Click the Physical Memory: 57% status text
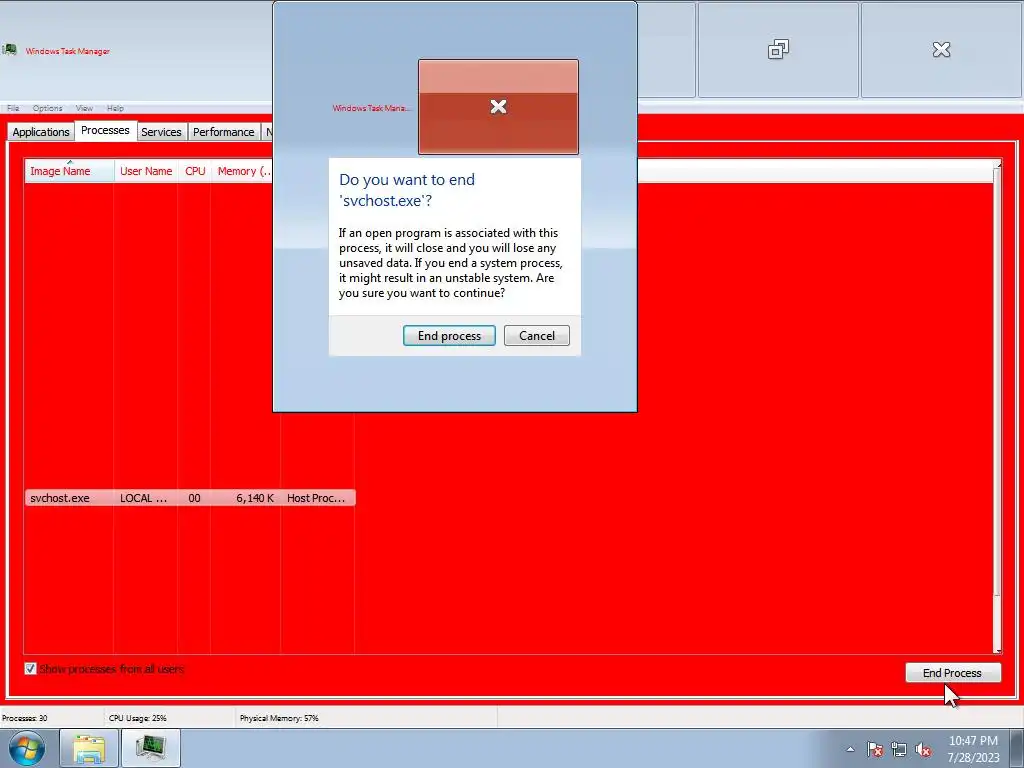This screenshot has height=768, width=1024. pos(279,718)
